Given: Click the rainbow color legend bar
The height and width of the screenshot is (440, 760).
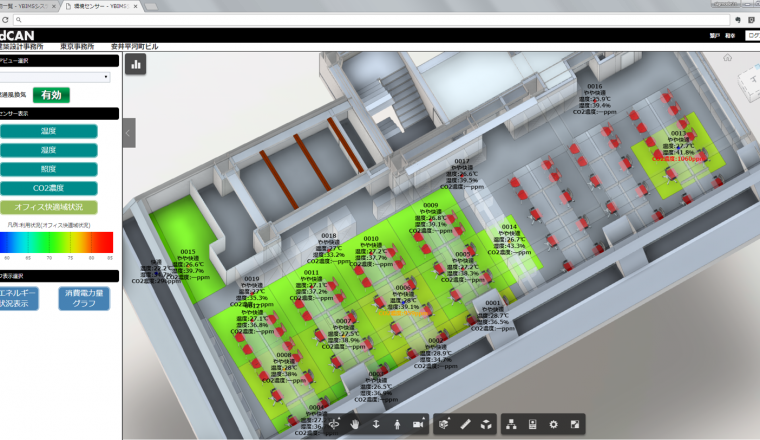Looking at the screenshot, I should click(x=57, y=242).
